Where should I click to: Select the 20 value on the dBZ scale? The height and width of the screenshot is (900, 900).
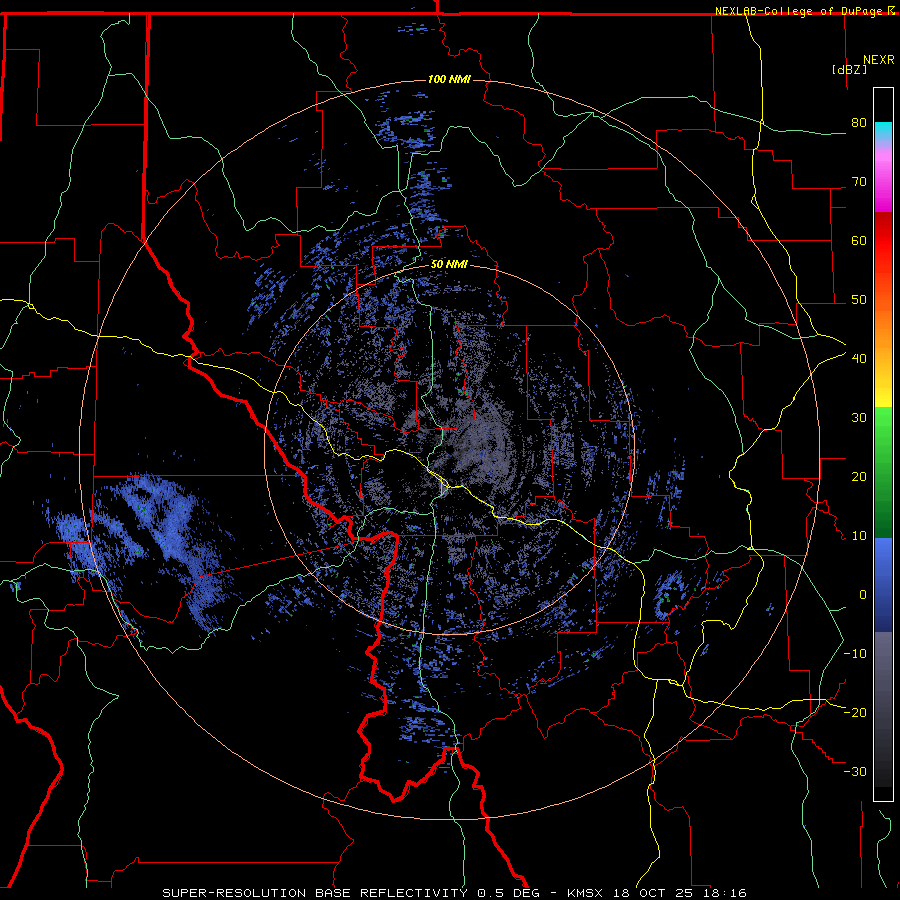pos(859,476)
